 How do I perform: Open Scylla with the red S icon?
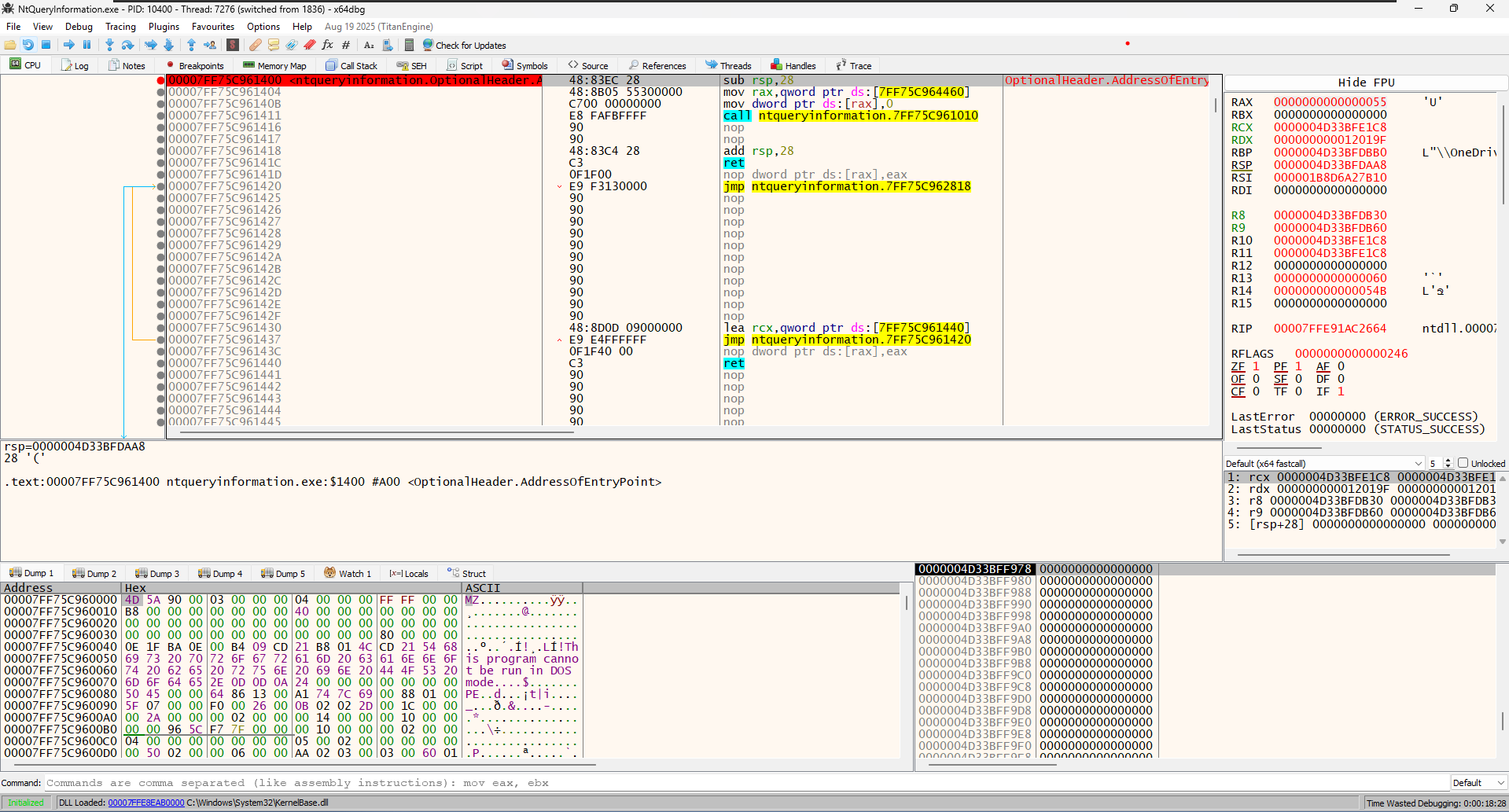pyautogui.click(x=233, y=45)
